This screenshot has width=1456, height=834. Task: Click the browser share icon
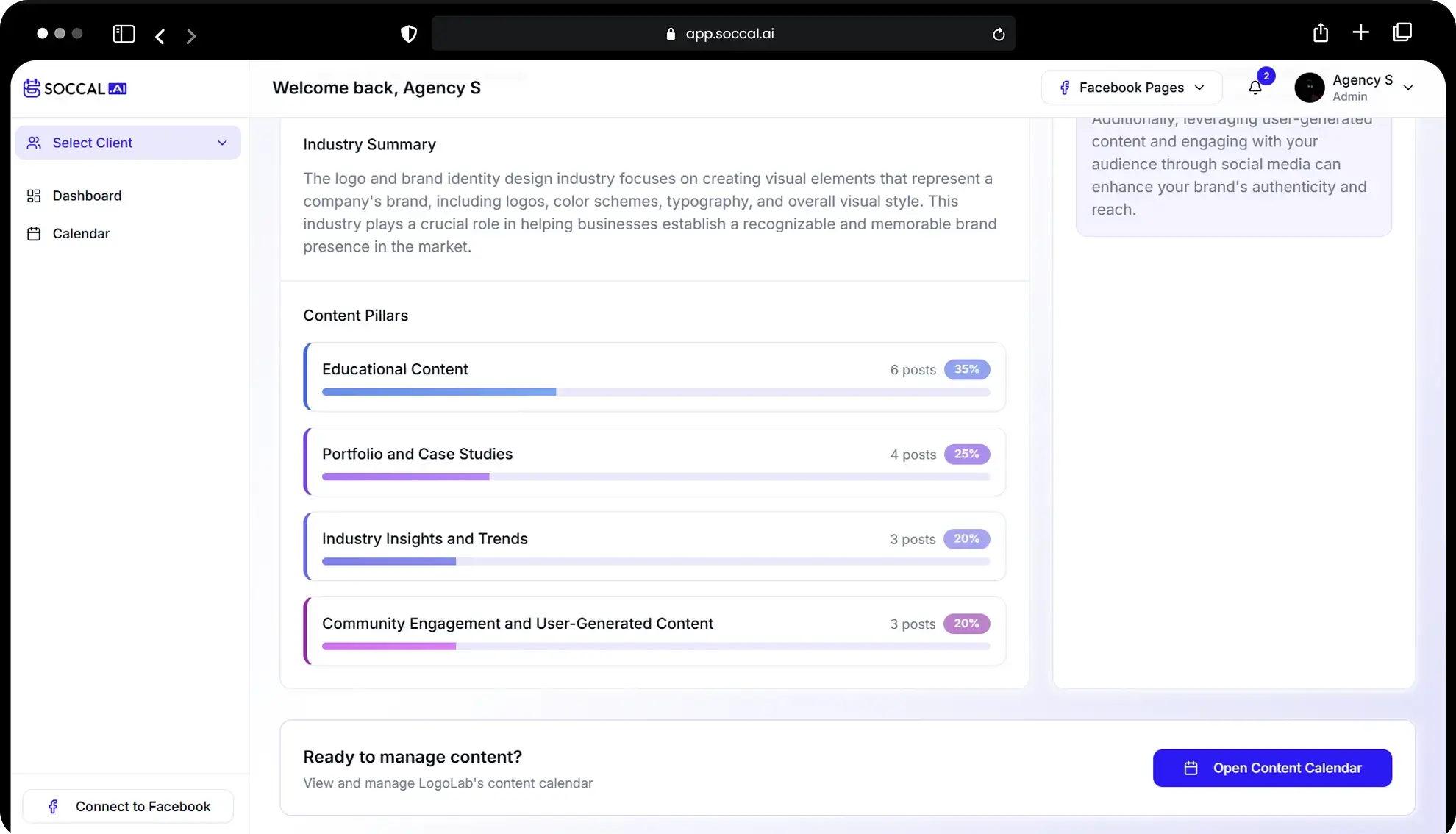(1321, 32)
